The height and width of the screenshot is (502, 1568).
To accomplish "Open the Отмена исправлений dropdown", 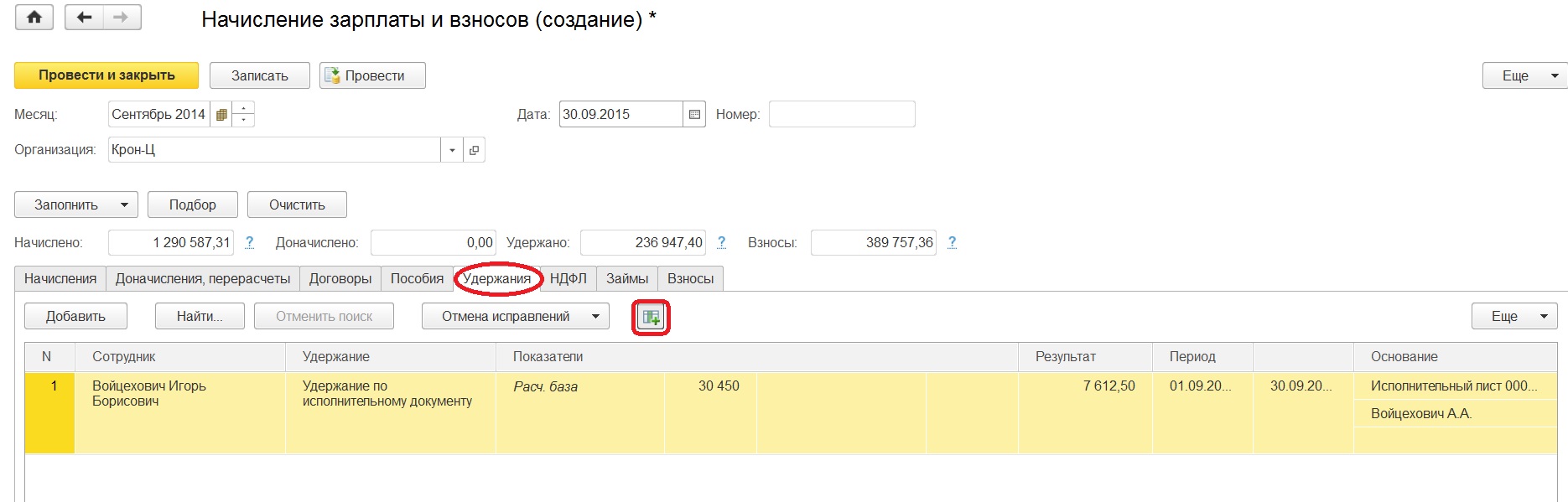I will pos(516,317).
